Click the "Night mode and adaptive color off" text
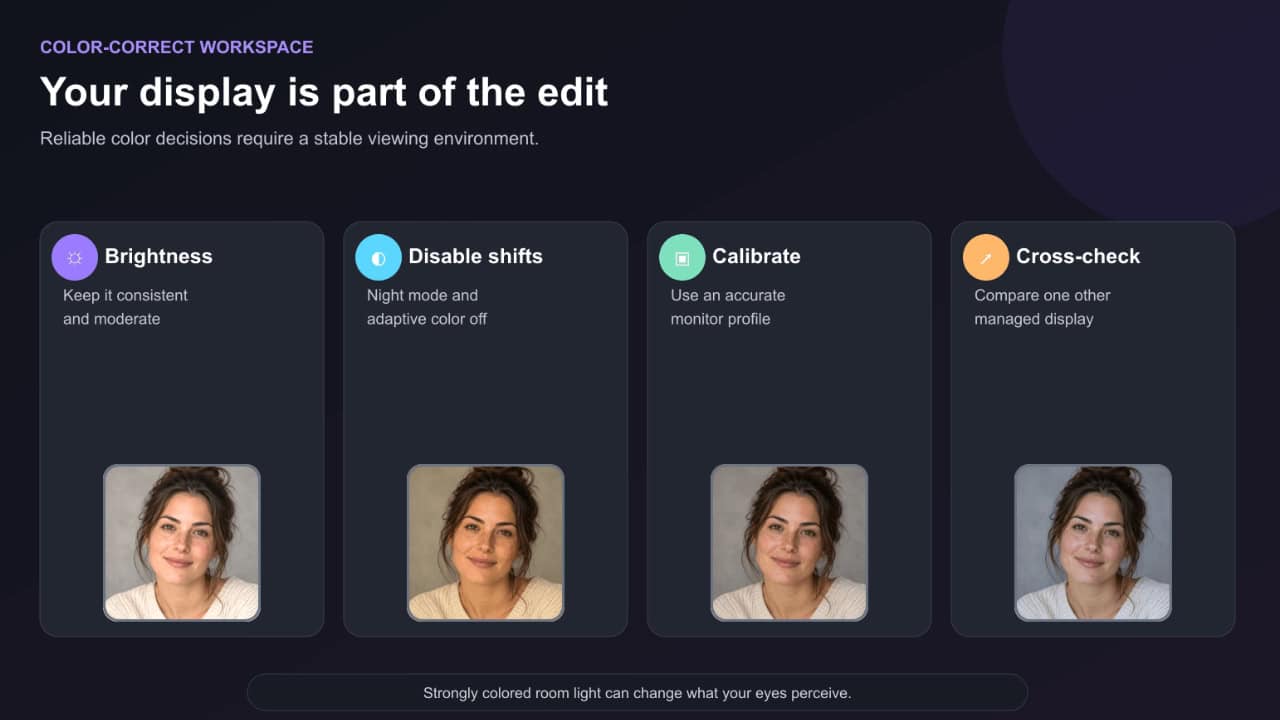The width and height of the screenshot is (1280, 720). 427,307
